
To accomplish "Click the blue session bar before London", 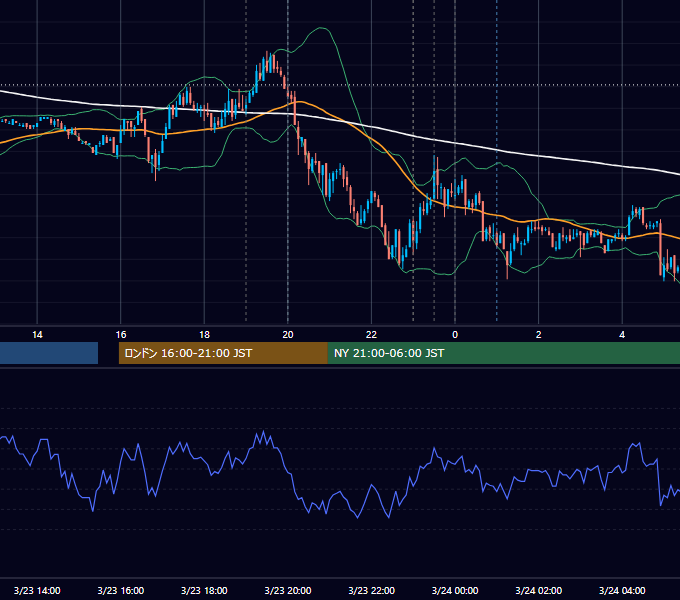I will pyautogui.click(x=49, y=353).
